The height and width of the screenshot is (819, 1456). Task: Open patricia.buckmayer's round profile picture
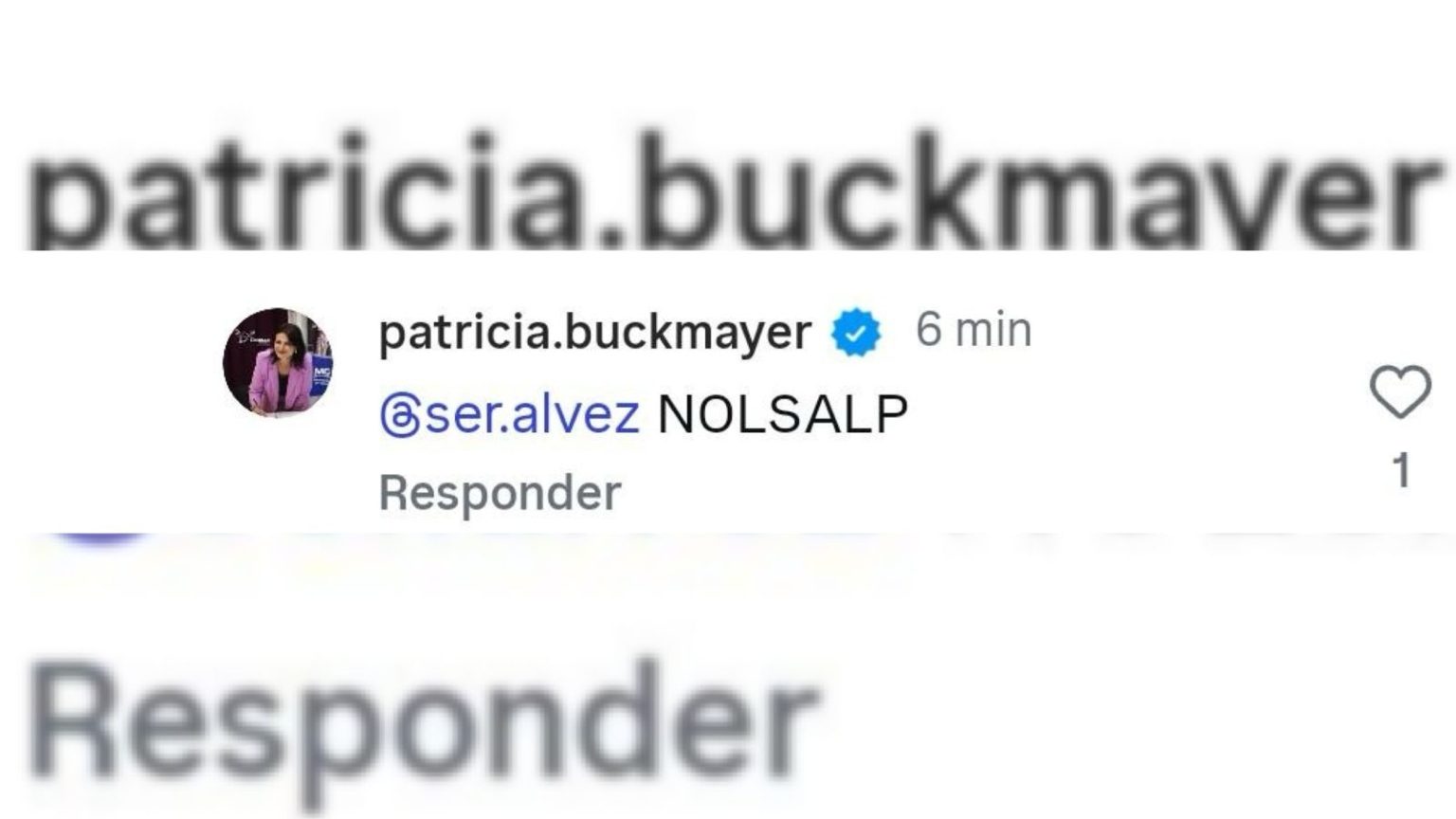click(x=278, y=362)
